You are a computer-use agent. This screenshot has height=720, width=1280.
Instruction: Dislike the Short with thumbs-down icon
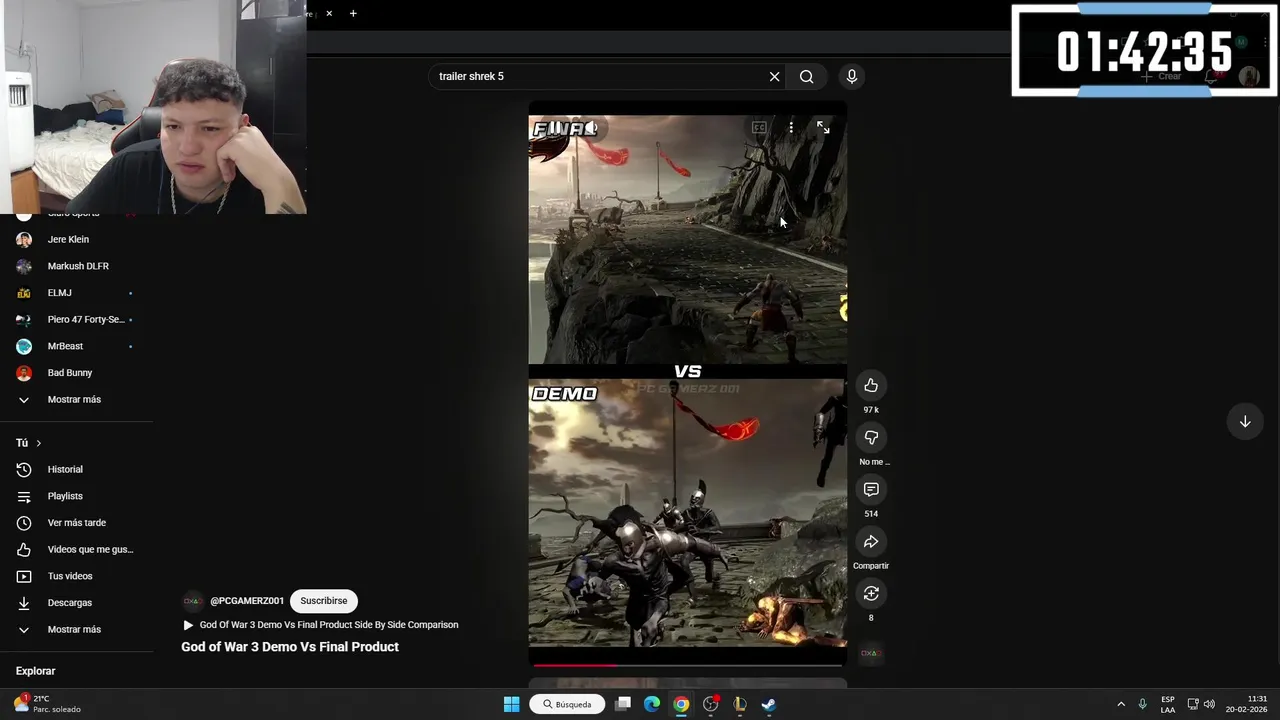tap(871, 438)
